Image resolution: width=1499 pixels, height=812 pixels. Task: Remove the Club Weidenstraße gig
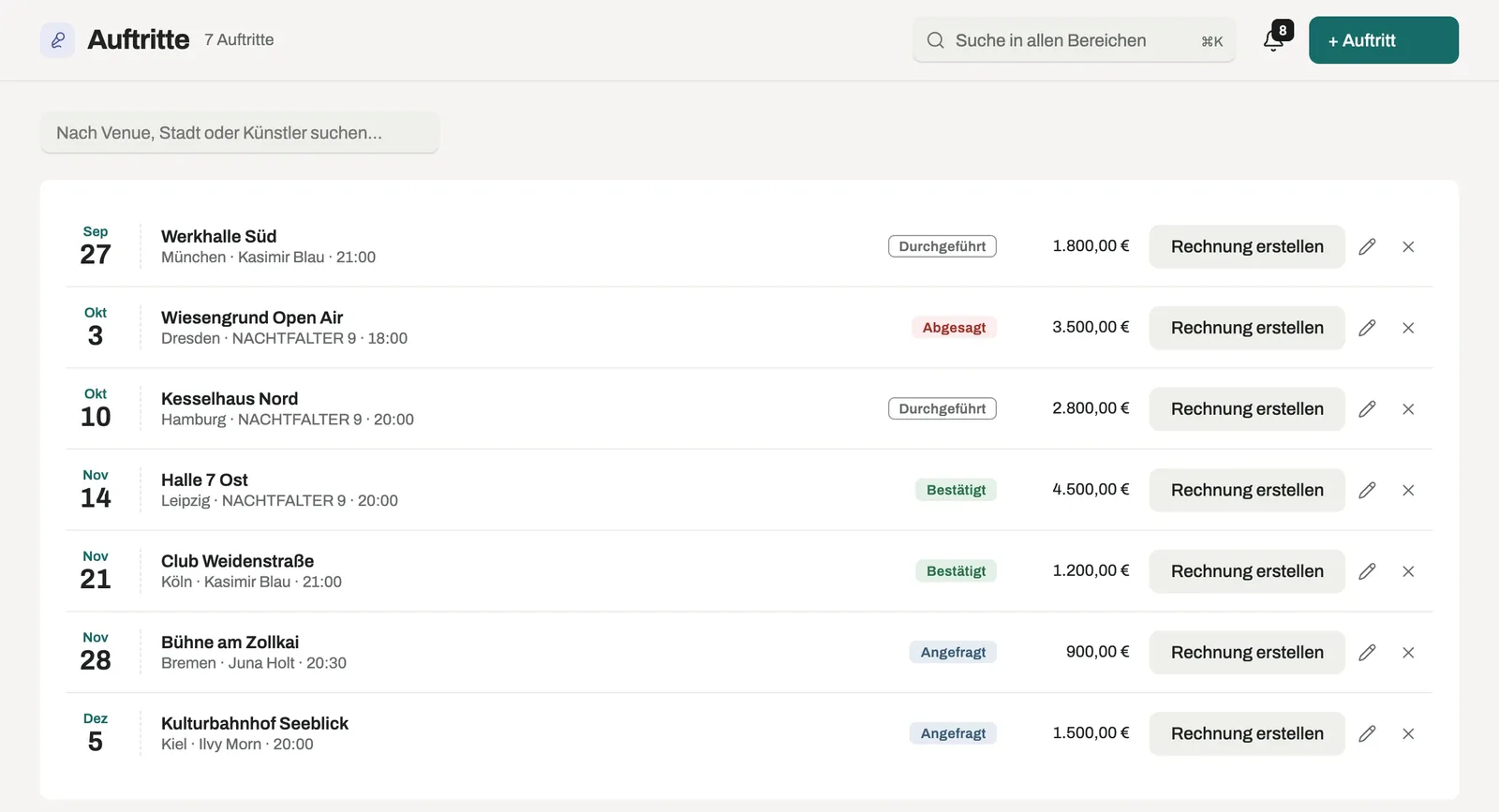click(1408, 571)
